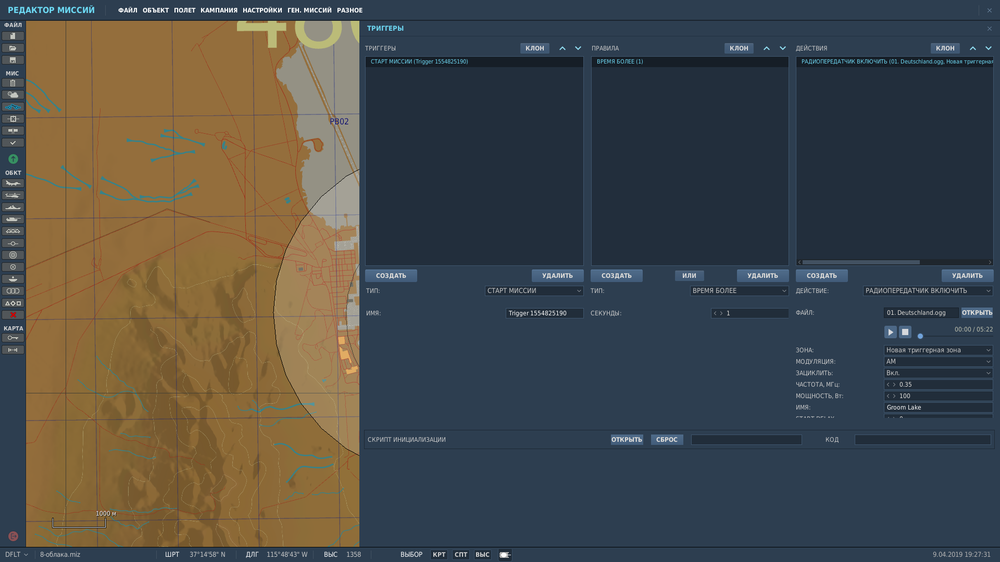
Task: Toggle the СПТ satellite view mode
Action: pyautogui.click(x=461, y=554)
